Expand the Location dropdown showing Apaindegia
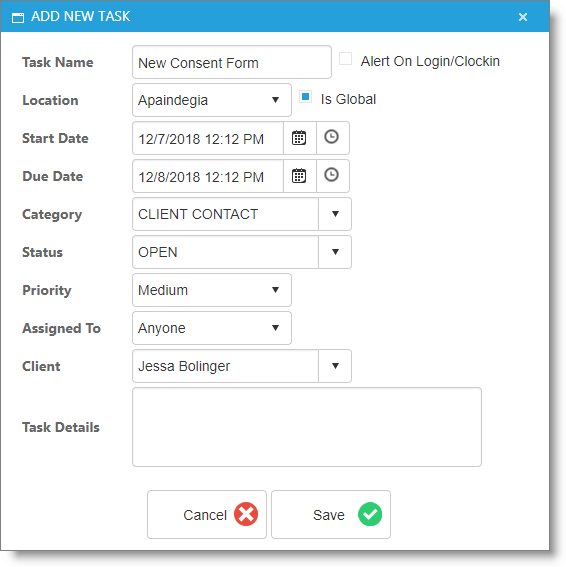Screen dimensions: 566x567 tap(212, 100)
